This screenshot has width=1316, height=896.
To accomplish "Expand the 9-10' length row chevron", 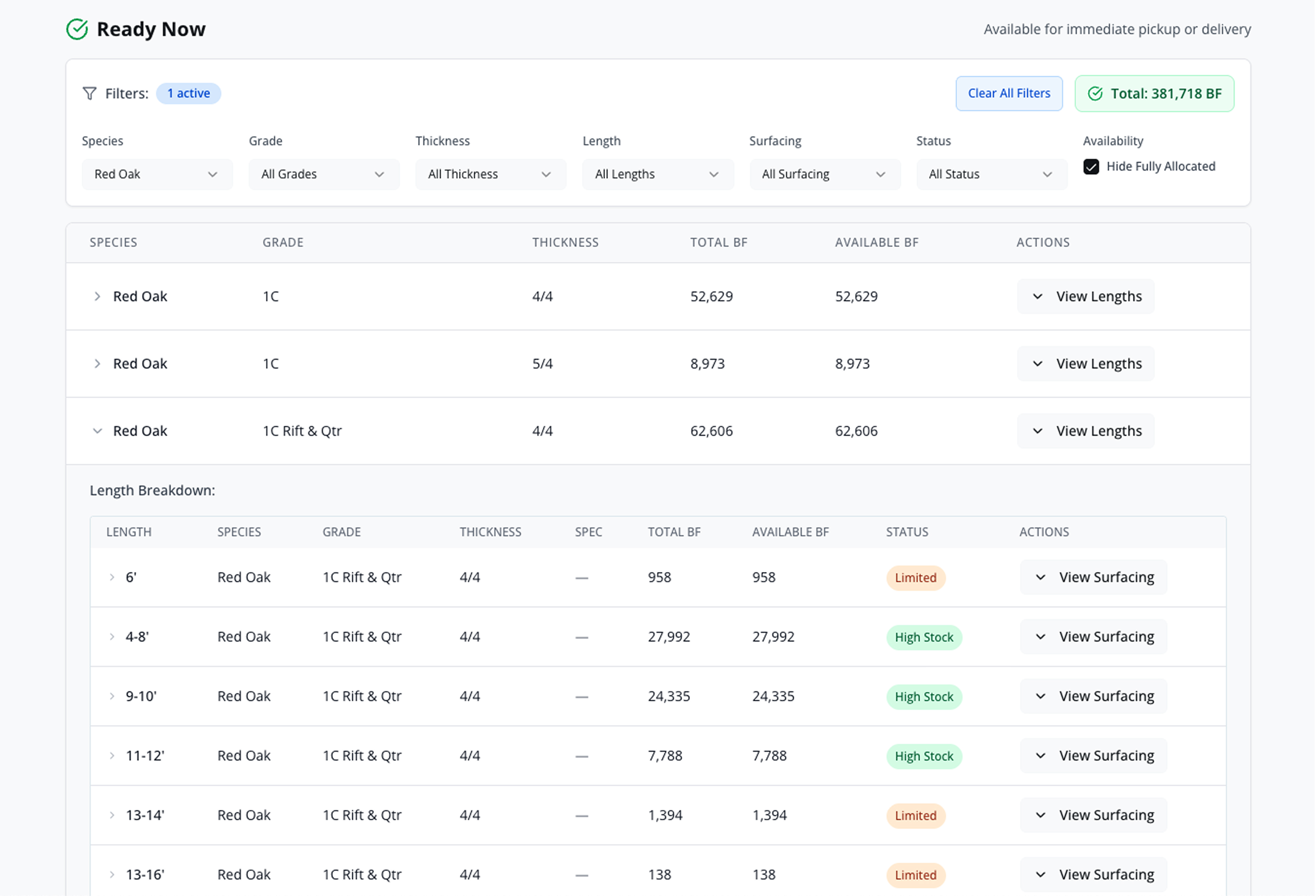I will click(x=112, y=696).
